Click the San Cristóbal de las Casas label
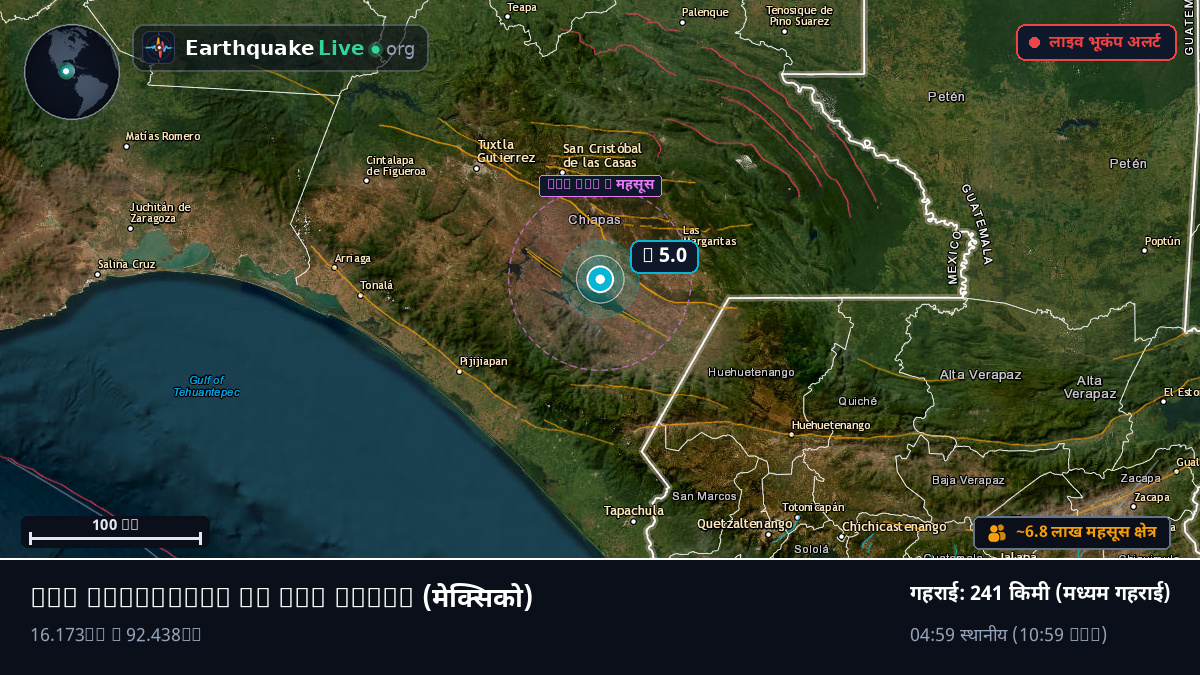This screenshot has height=675, width=1200. [600, 155]
